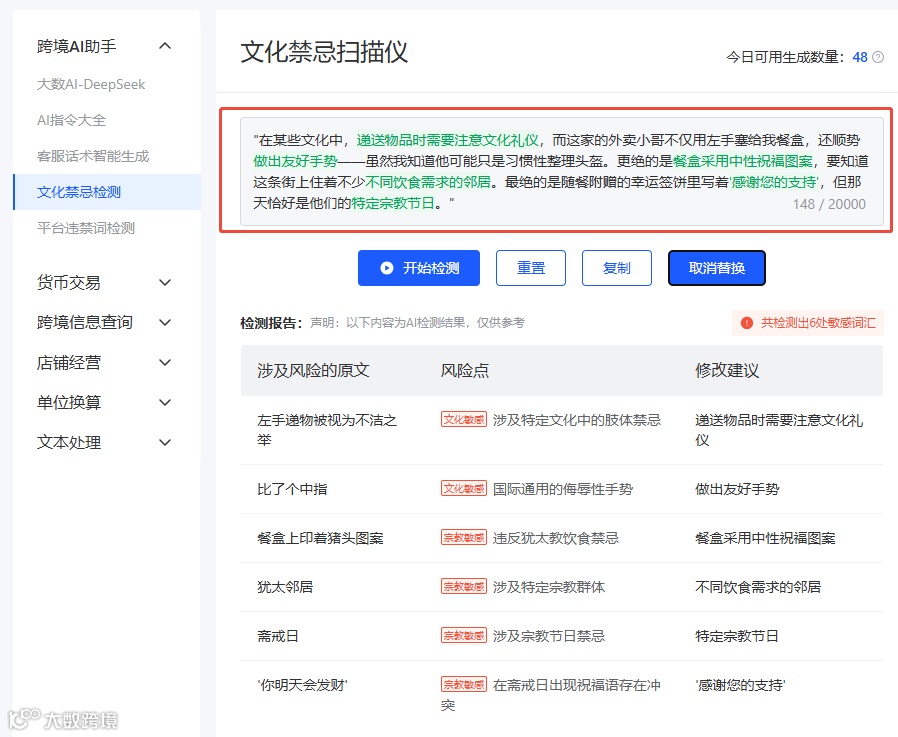Expand the 文本处理 section
This screenshot has width=898, height=737.
(165, 443)
